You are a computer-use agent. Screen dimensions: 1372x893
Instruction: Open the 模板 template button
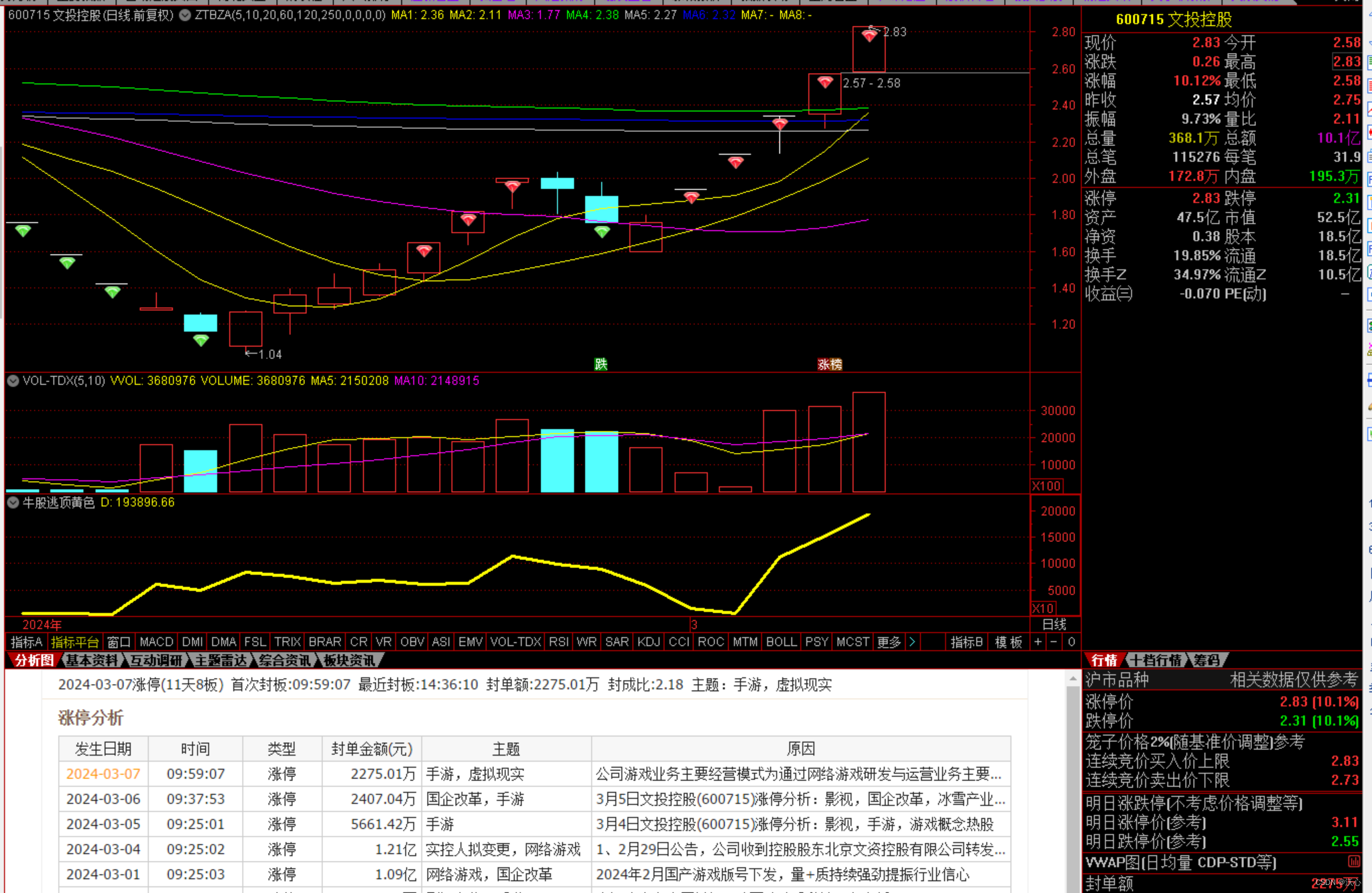click(1009, 642)
